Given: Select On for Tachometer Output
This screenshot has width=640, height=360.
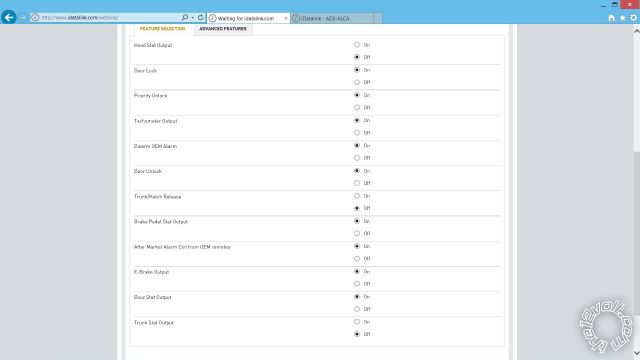Looking at the screenshot, I should coord(357,120).
